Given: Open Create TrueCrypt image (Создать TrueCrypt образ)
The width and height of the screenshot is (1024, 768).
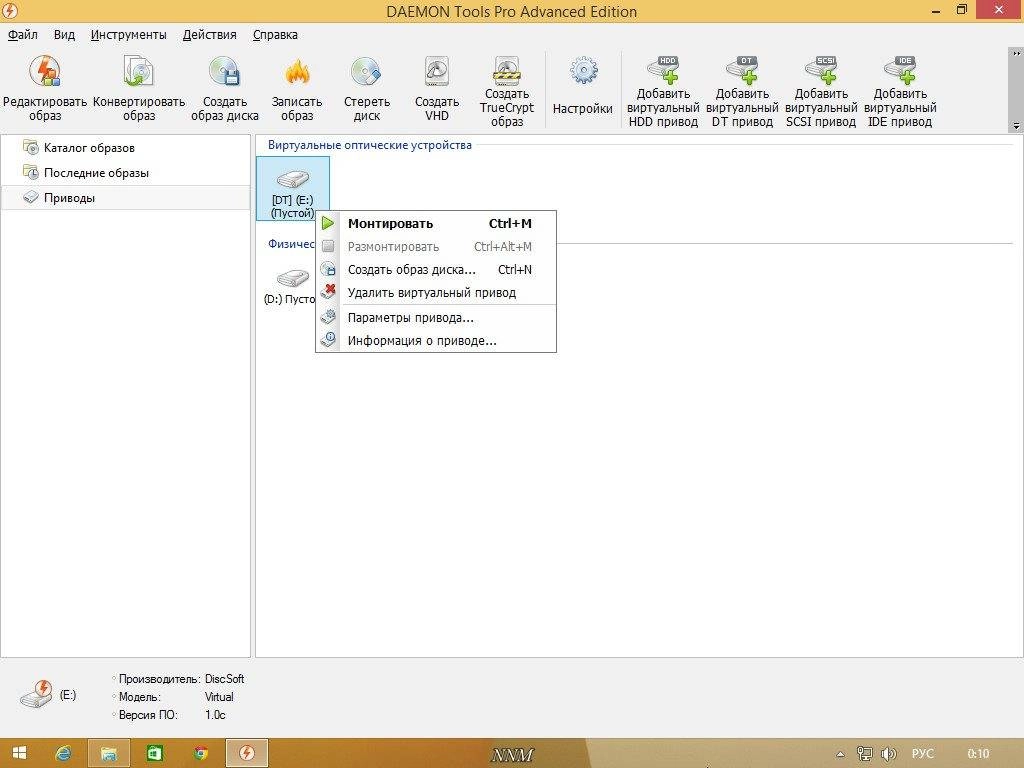Looking at the screenshot, I should [507, 91].
